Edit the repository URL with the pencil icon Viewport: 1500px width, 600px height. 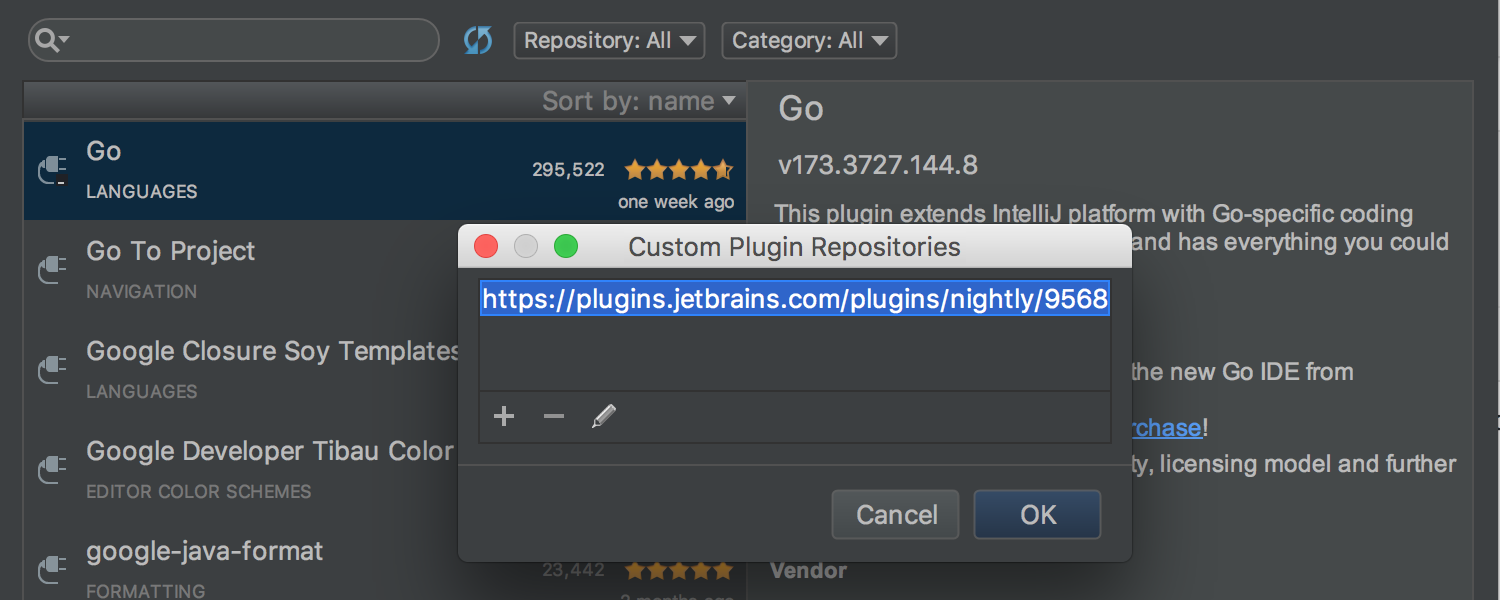click(x=603, y=416)
